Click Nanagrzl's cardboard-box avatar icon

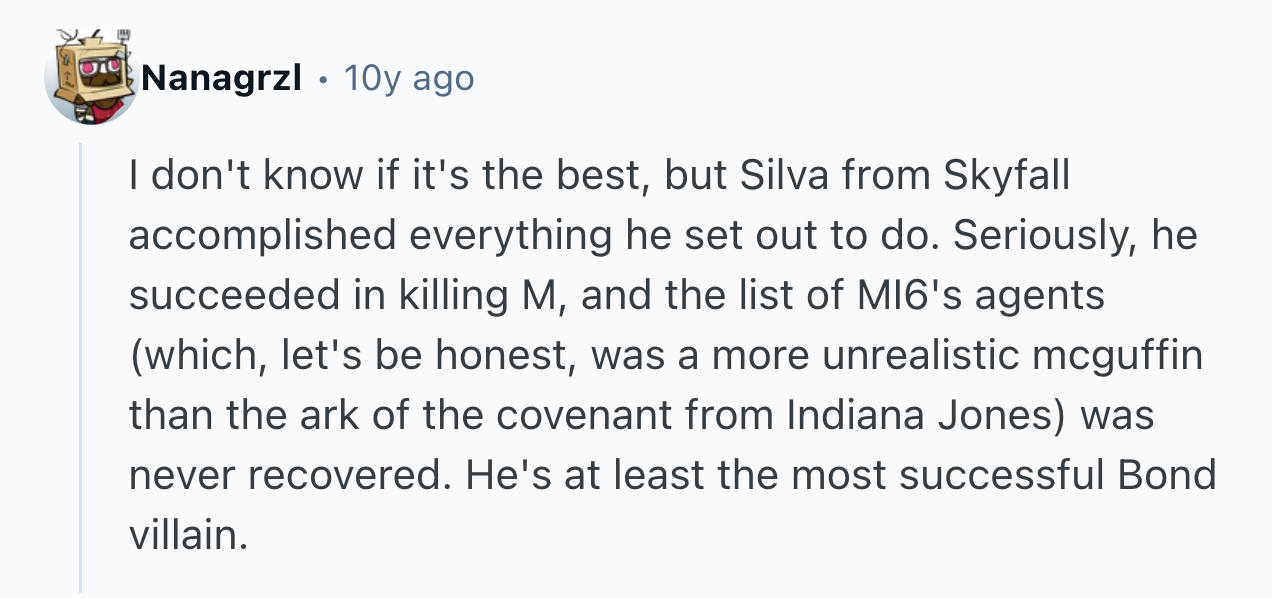point(90,79)
